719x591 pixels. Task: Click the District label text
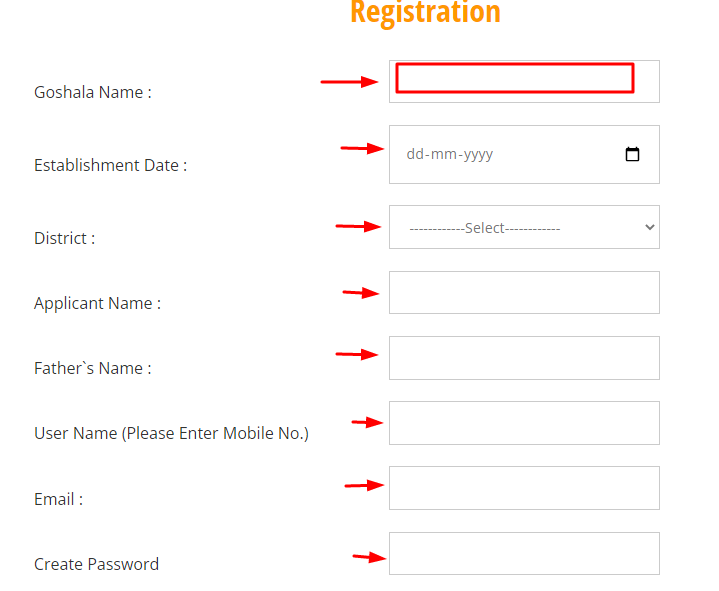coord(65,238)
